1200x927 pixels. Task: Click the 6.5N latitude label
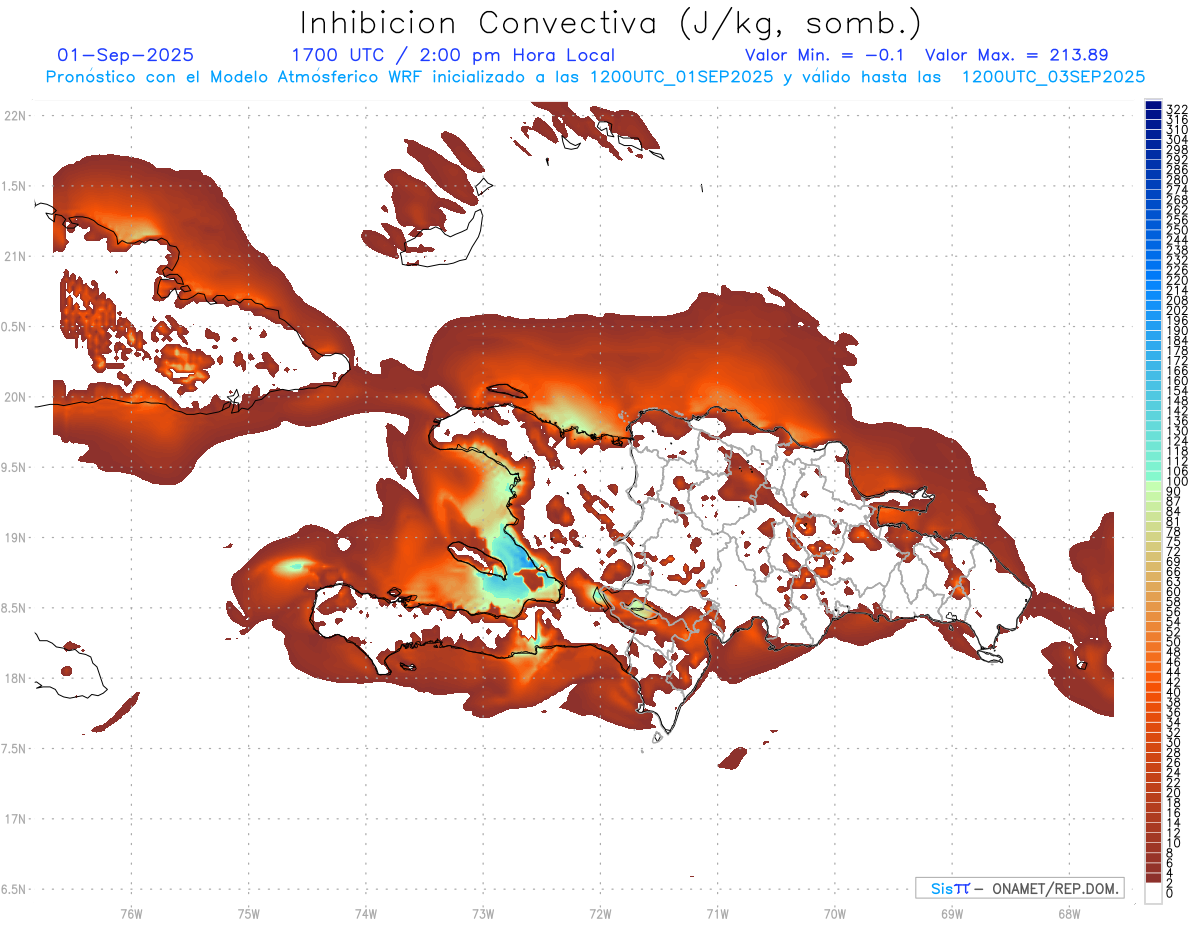tap(15, 889)
